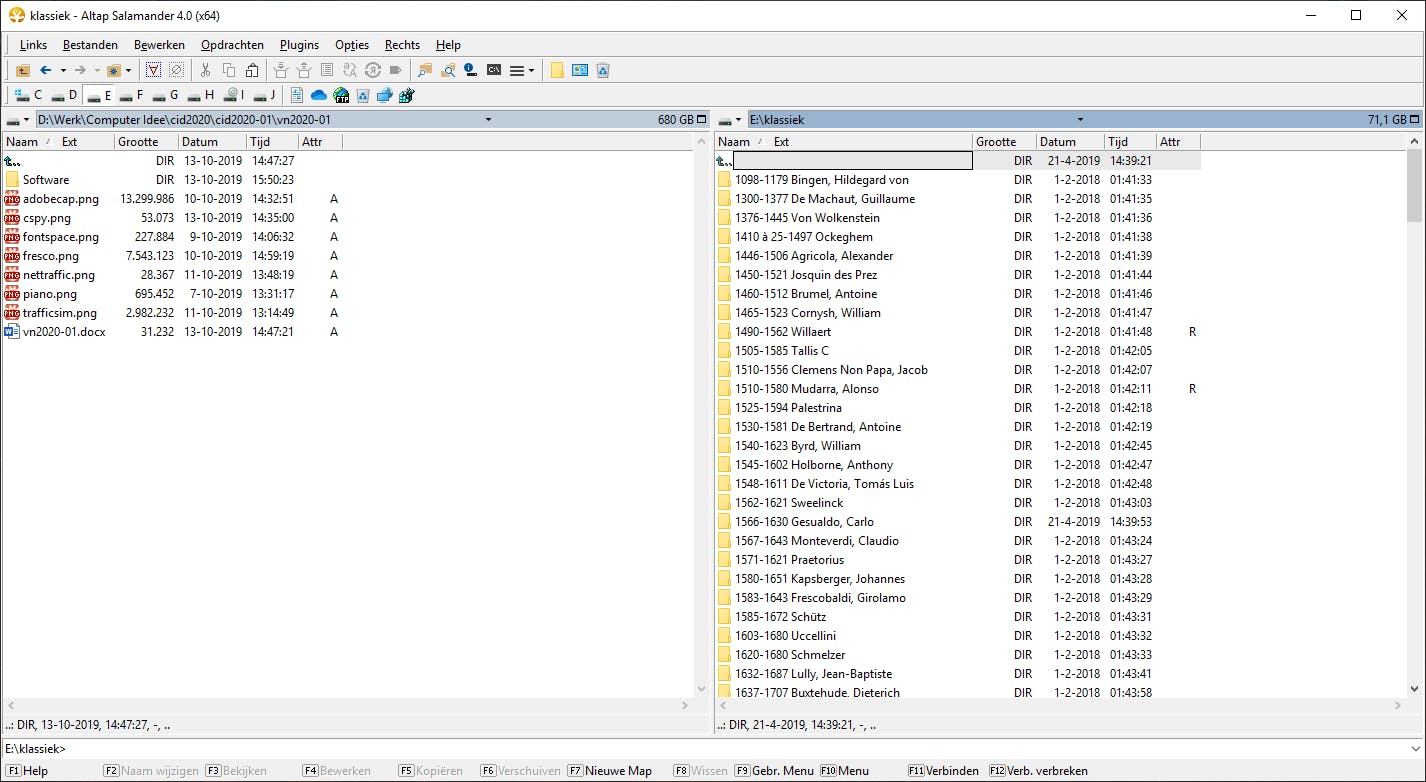Image resolution: width=1426 pixels, height=782 pixels.
Task: Click the F11 Verbinden button
Action: pyautogui.click(x=943, y=771)
